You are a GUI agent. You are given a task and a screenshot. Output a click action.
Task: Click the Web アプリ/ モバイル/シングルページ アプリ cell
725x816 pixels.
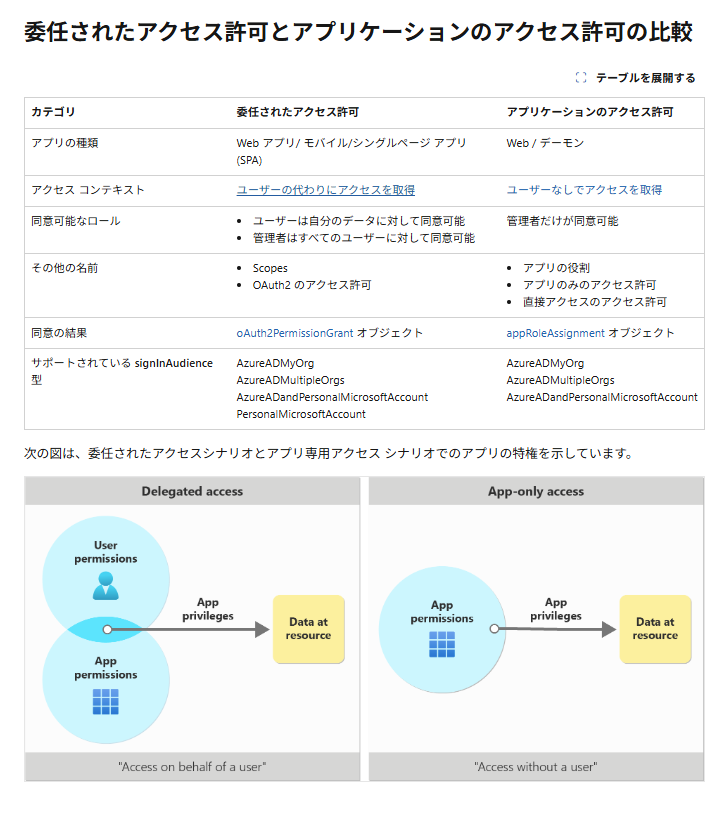(x=351, y=151)
